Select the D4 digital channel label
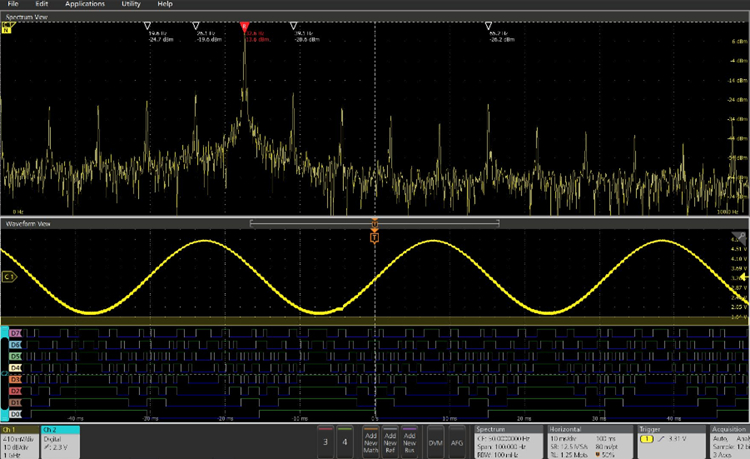This screenshot has width=750, height=459. coord(15,367)
